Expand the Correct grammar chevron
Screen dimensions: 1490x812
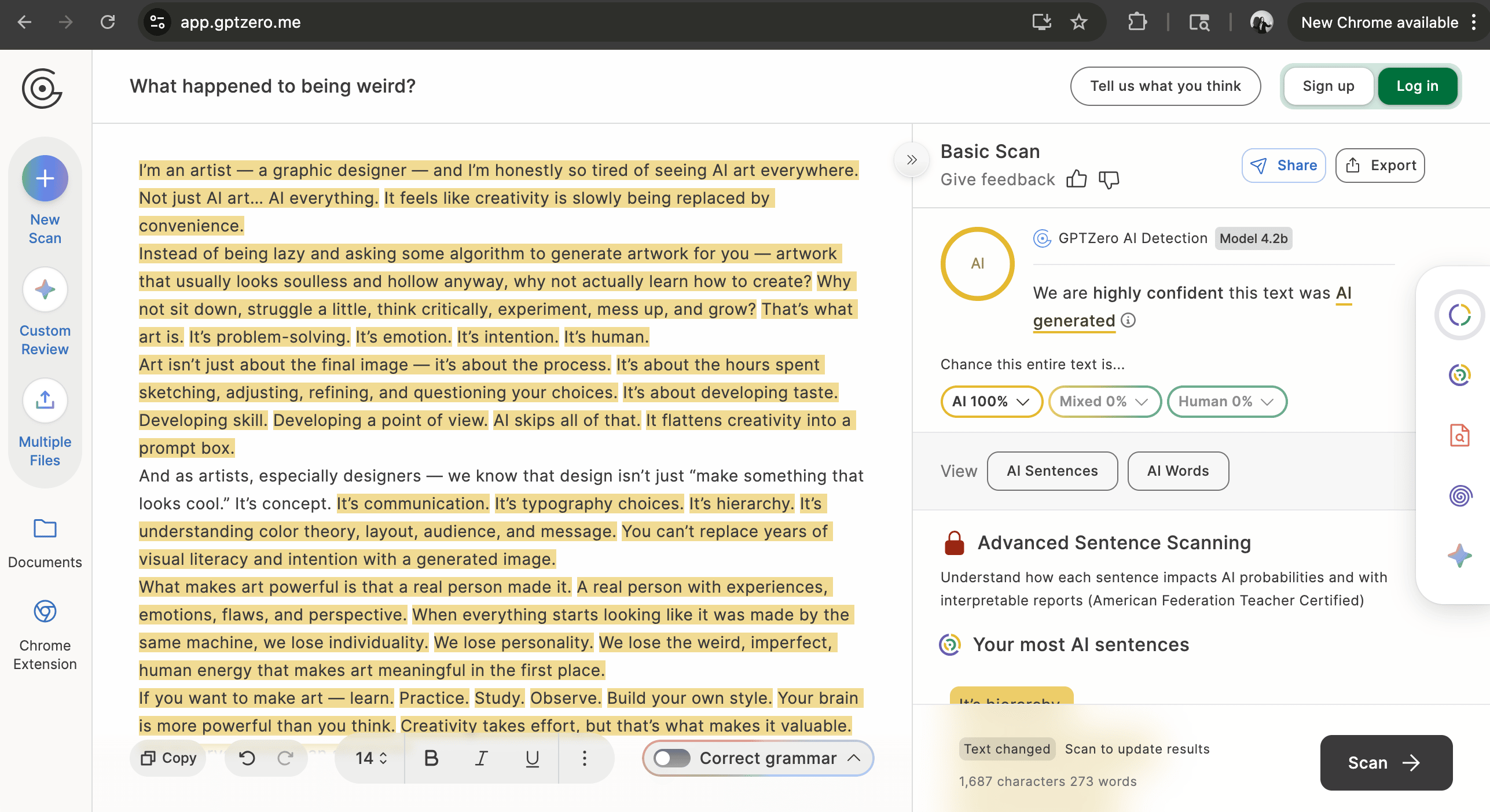(x=854, y=758)
